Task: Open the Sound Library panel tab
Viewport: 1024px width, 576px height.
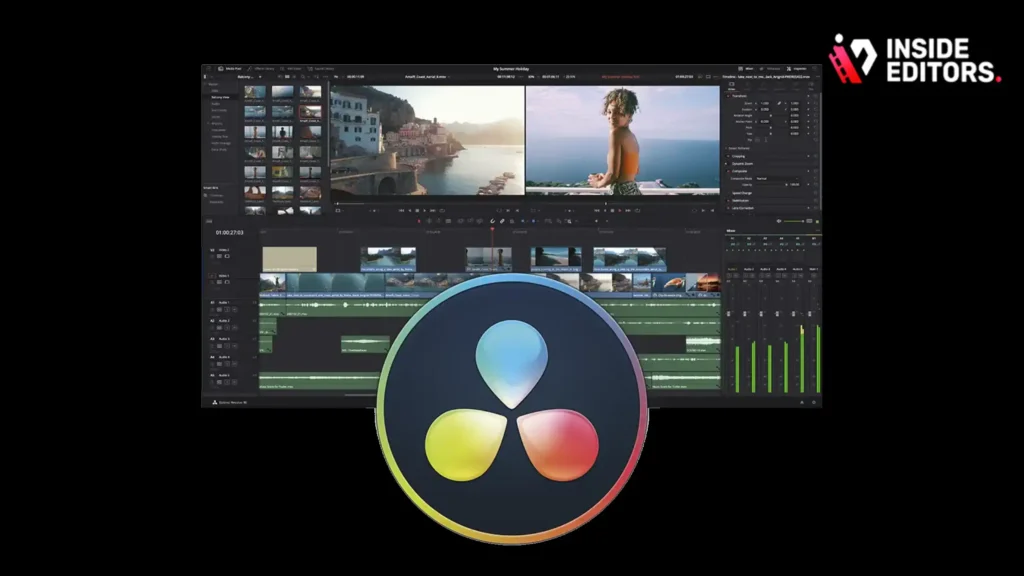Action: [321, 69]
